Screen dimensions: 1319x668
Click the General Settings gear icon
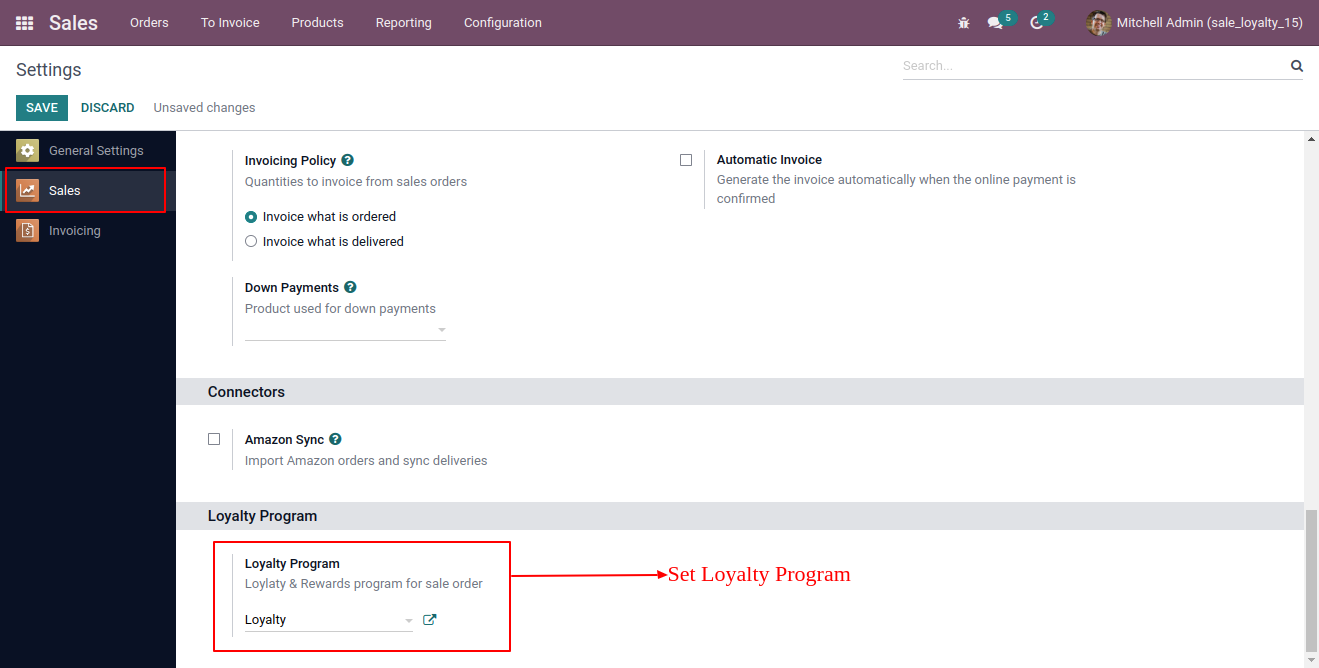(x=27, y=150)
